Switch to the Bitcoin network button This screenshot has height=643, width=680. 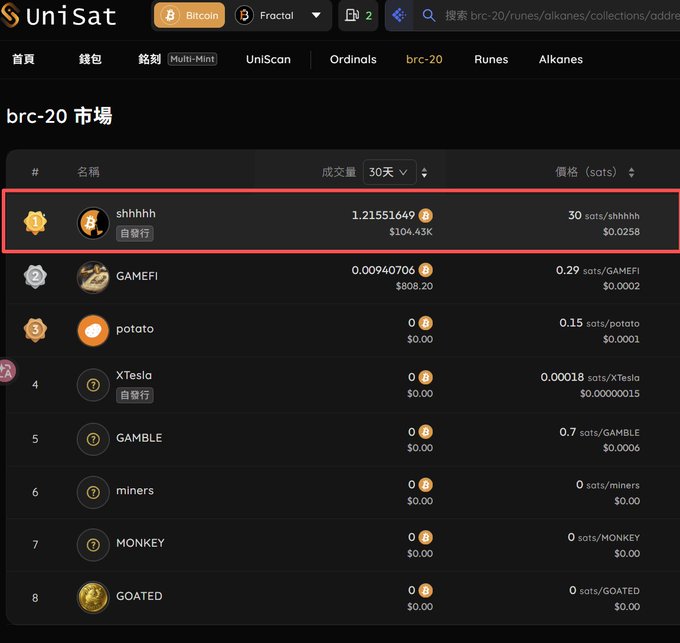pos(190,16)
